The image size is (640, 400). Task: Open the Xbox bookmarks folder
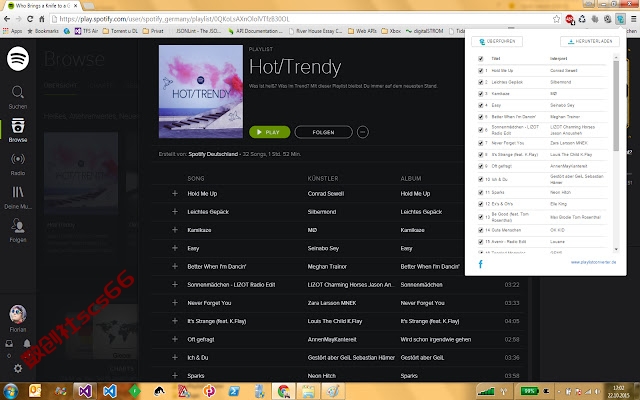(391, 31)
